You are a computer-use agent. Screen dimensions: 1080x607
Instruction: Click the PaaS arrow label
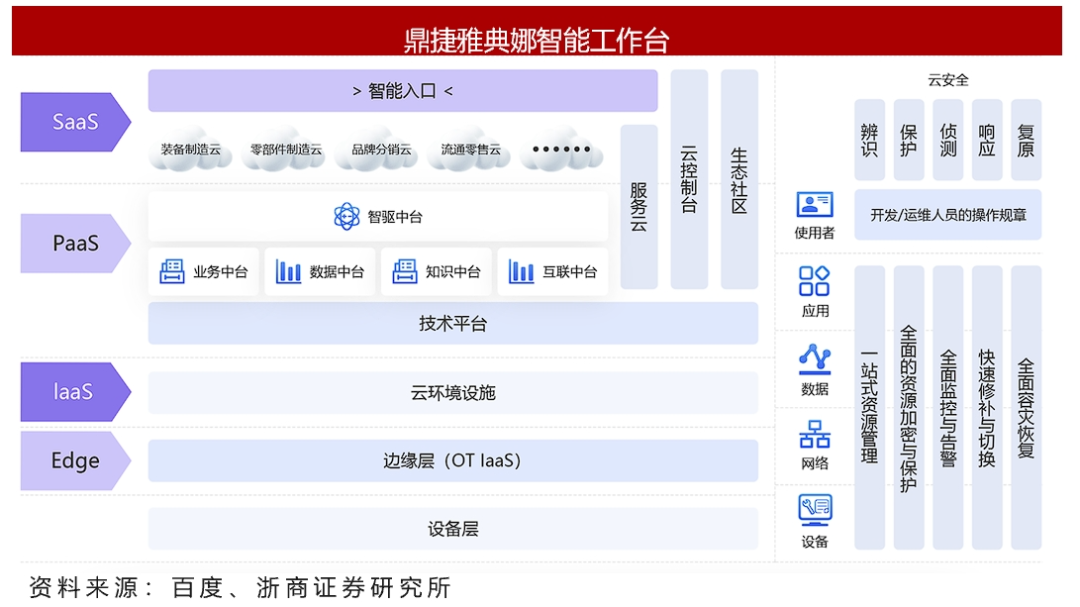[x=76, y=243]
